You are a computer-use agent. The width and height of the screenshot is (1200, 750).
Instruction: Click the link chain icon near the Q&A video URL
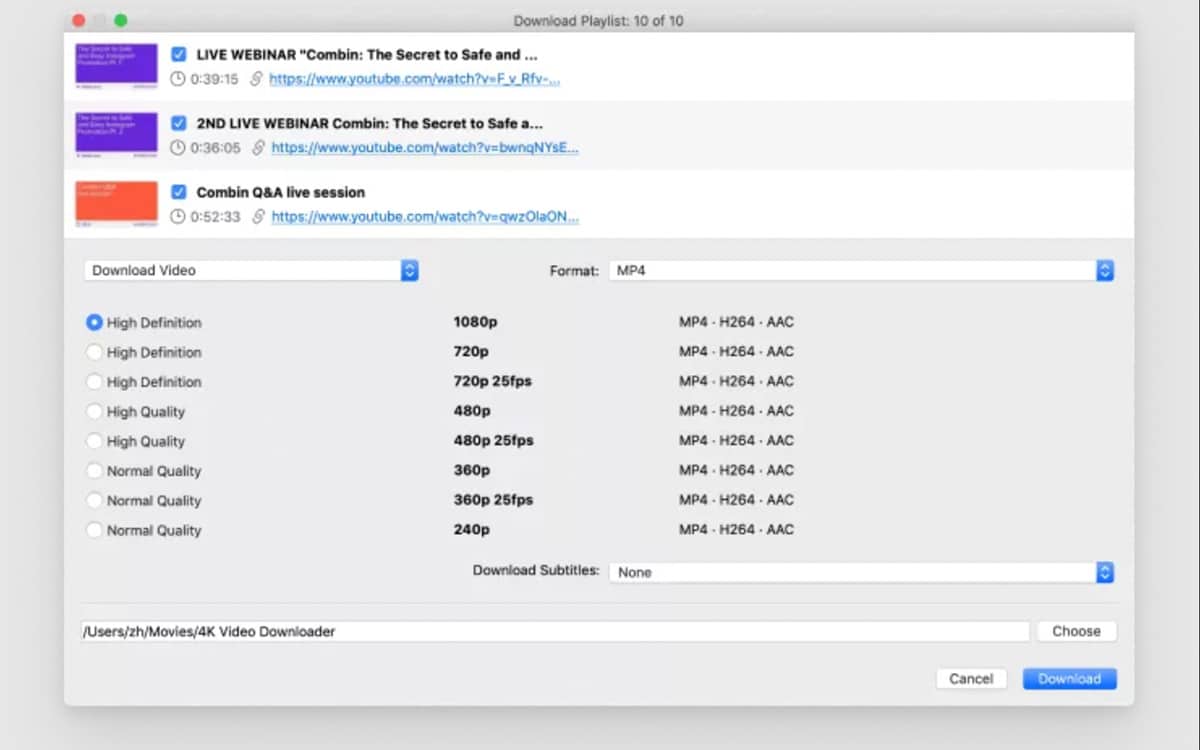(259, 216)
